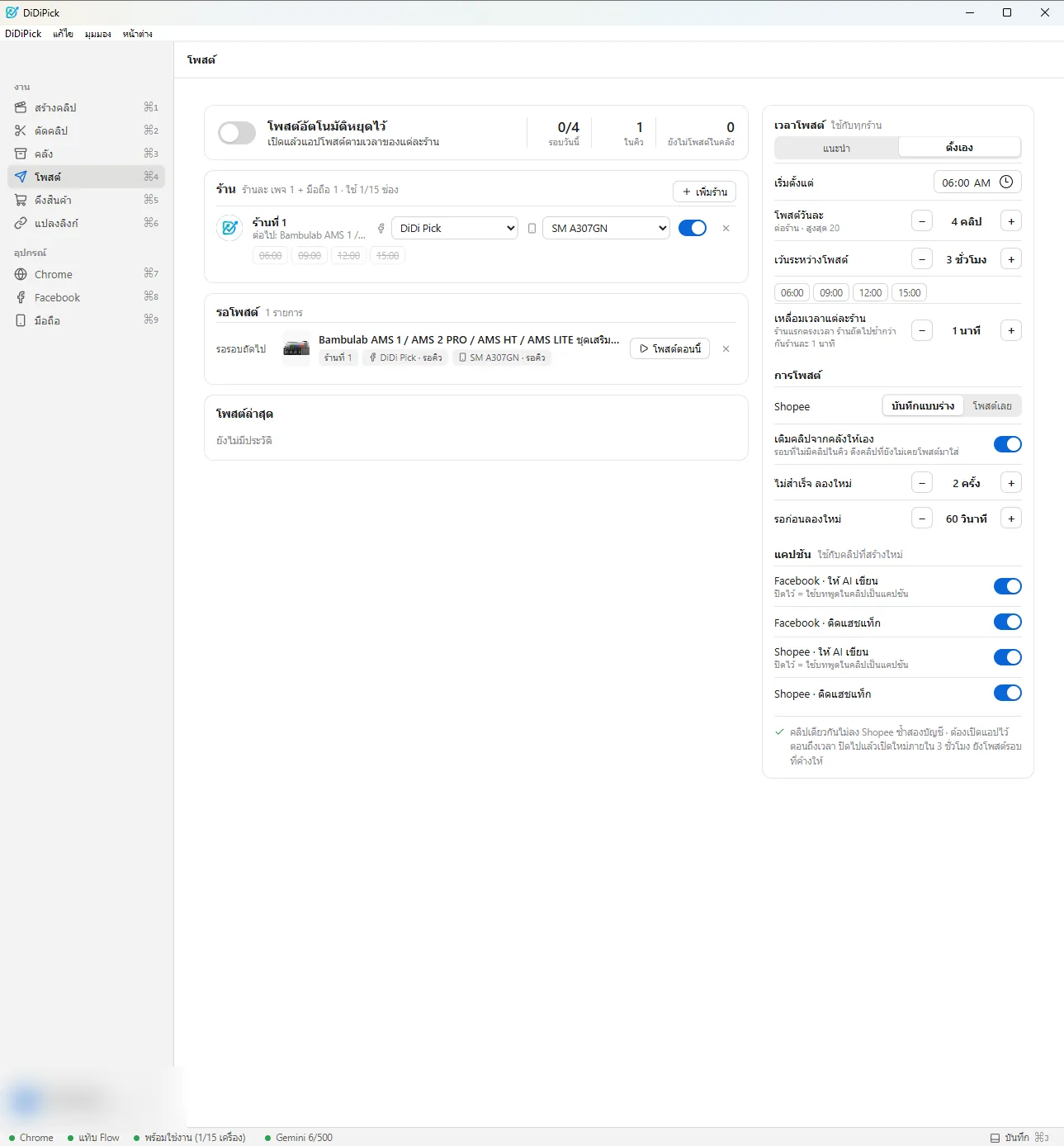The width and height of the screenshot is (1064, 1146).
Task: Open the Facebook icon under อุปกรณ์
Action: (x=21, y=297)
